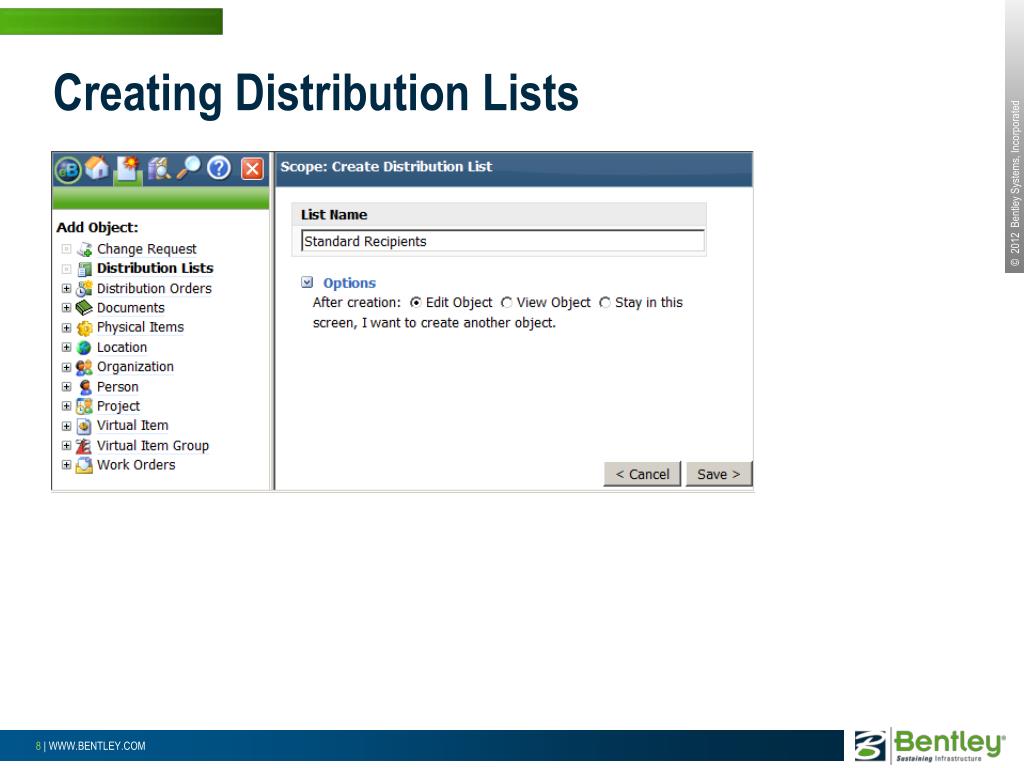
Task: Click the Person icon
Action: [x=85, y=387]
